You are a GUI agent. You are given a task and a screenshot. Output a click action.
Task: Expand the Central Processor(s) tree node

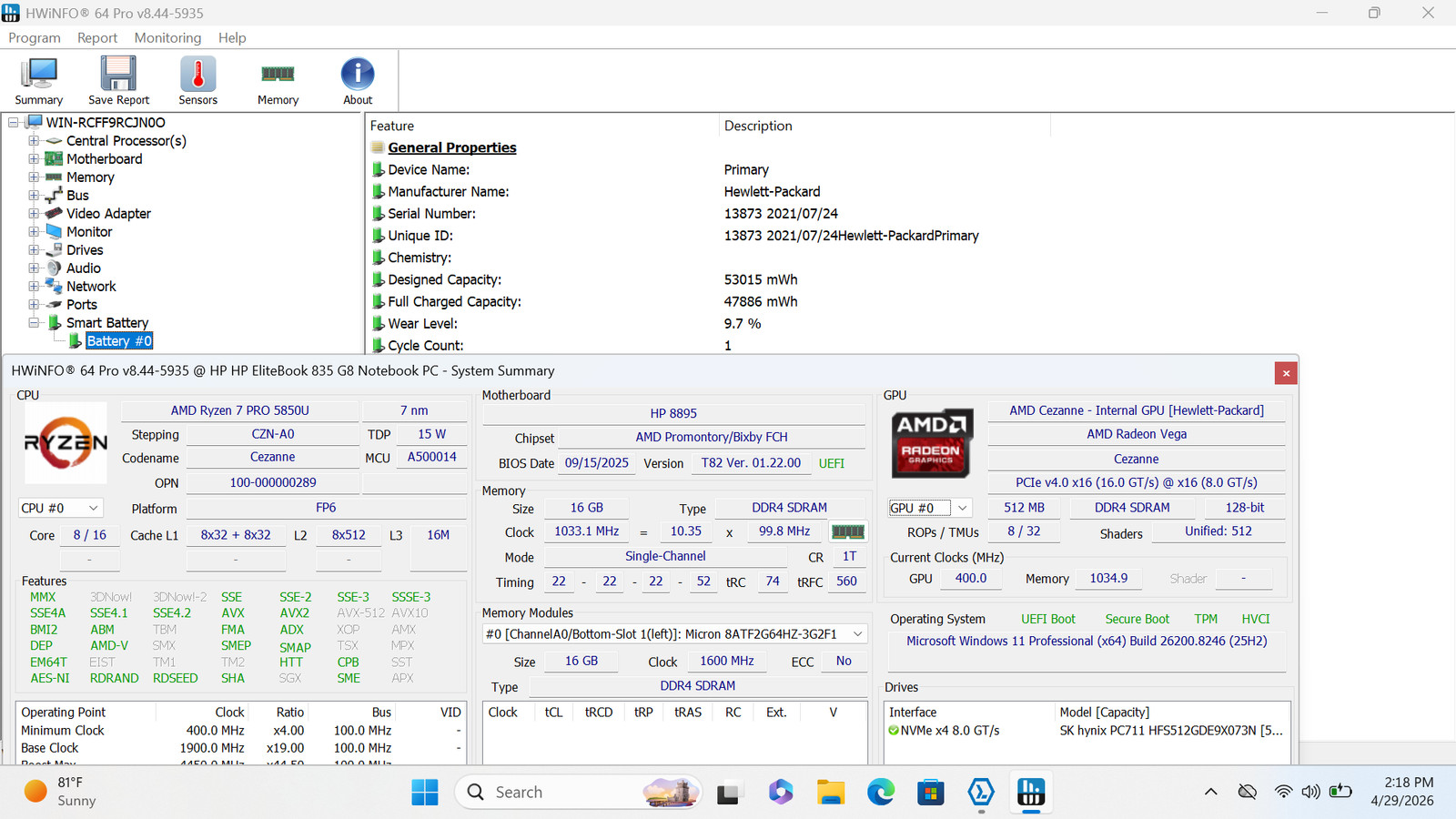[34, 141]
